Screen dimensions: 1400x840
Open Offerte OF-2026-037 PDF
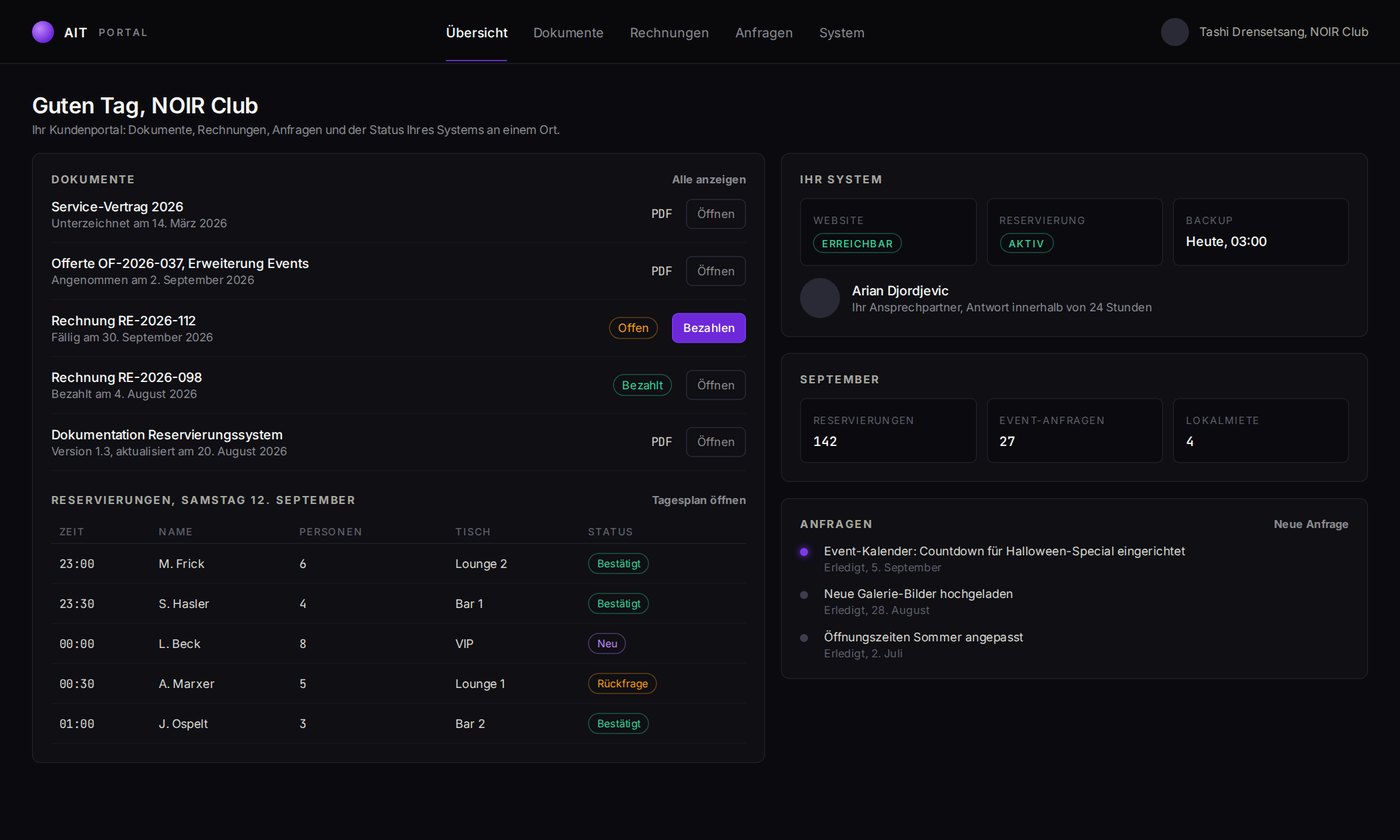point(716,271)
